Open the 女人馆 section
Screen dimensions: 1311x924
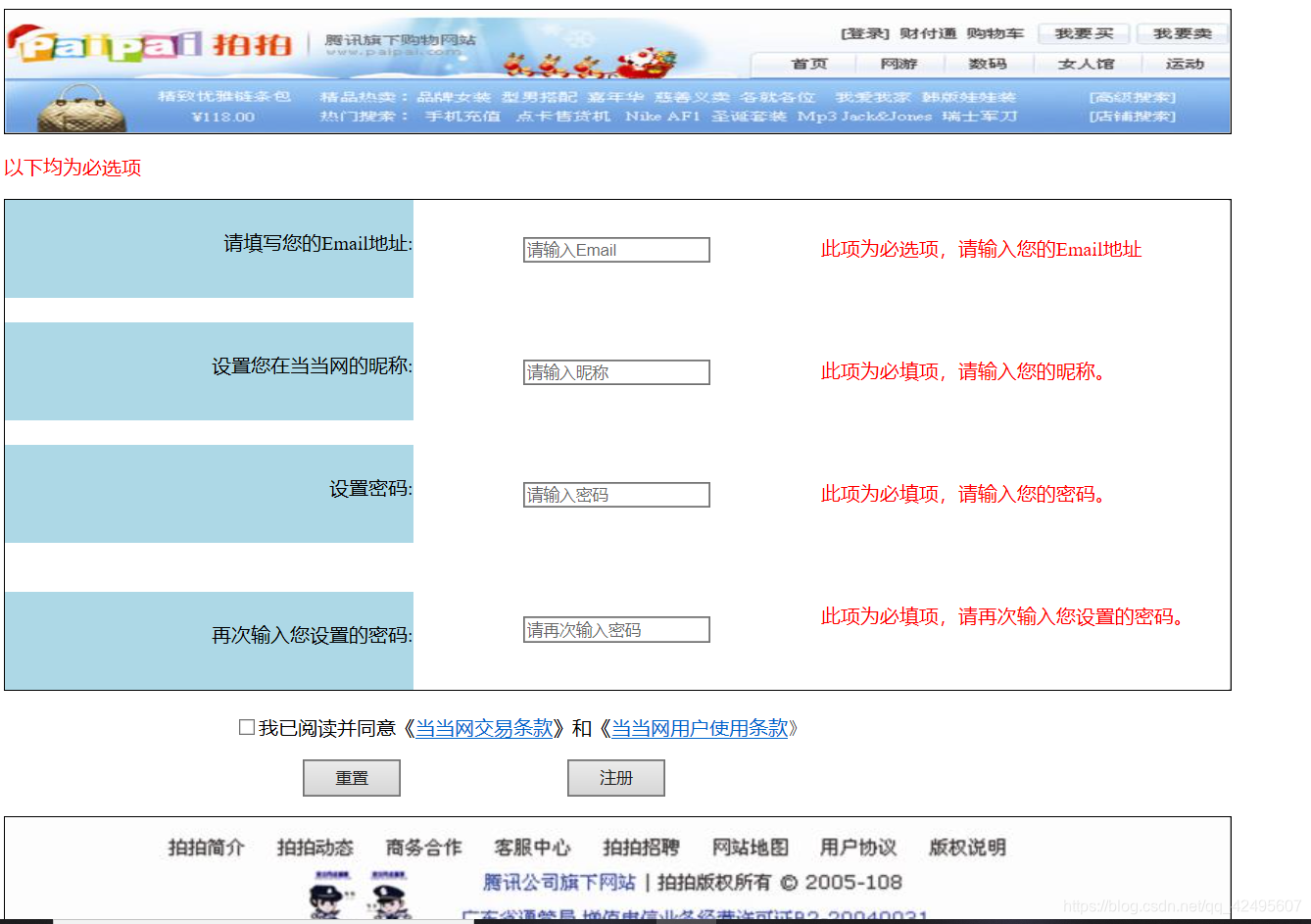pyautogui.click(x=1088, y=65)
